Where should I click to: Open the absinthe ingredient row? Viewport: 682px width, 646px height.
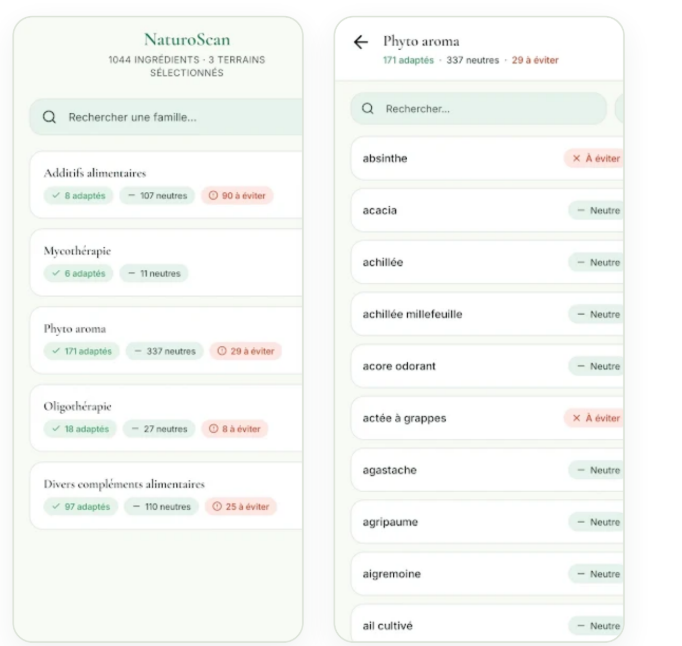click(x=487, y=158)
